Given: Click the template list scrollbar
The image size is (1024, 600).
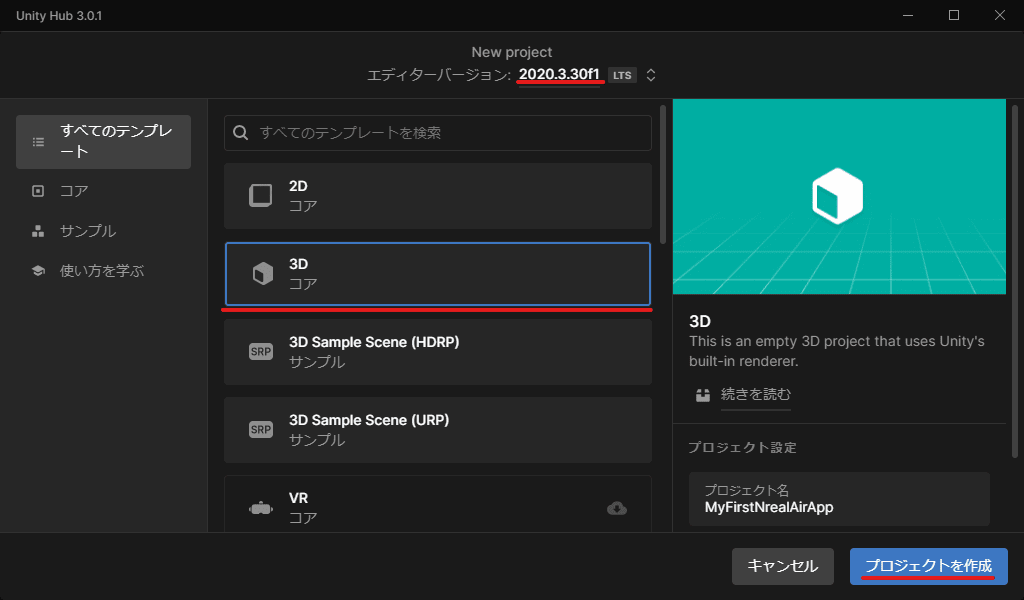Looking at the screenshot, I should click(x=663, y=174).
